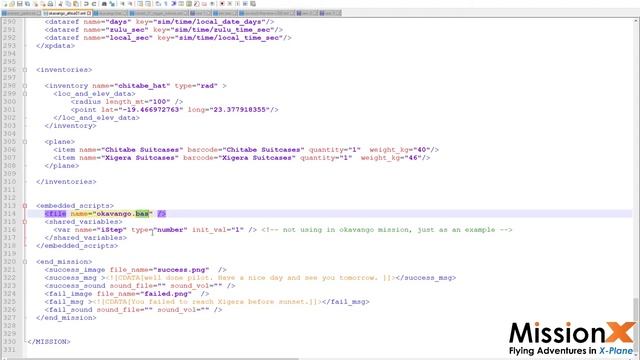The height and width of the screenshot is (360, 640).
Task: Toggle Show All Characters in the toolbar
Action: tap(166, 4)
